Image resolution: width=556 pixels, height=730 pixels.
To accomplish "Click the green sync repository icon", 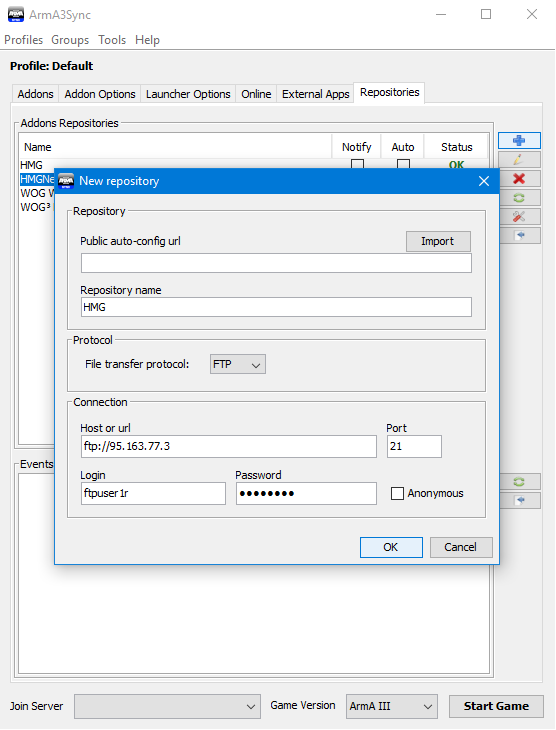I will [519, 198].
